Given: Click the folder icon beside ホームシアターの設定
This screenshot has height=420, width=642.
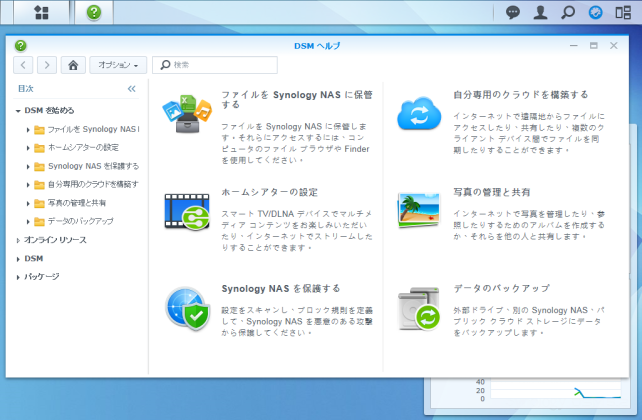Looking at the screenshot, I should [39, 148].
